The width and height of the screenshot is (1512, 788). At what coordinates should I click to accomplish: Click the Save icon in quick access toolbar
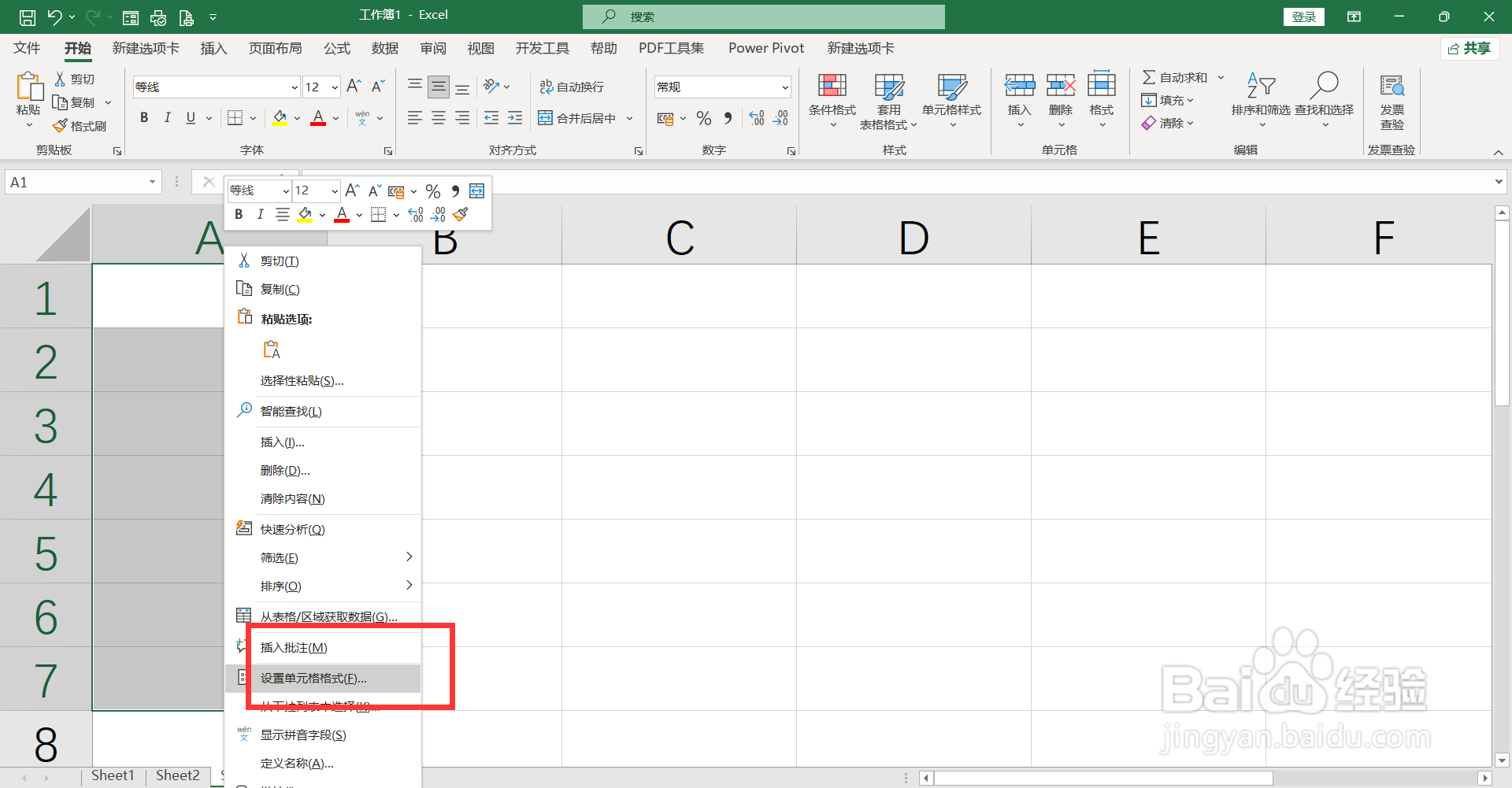tap(27, 17)
